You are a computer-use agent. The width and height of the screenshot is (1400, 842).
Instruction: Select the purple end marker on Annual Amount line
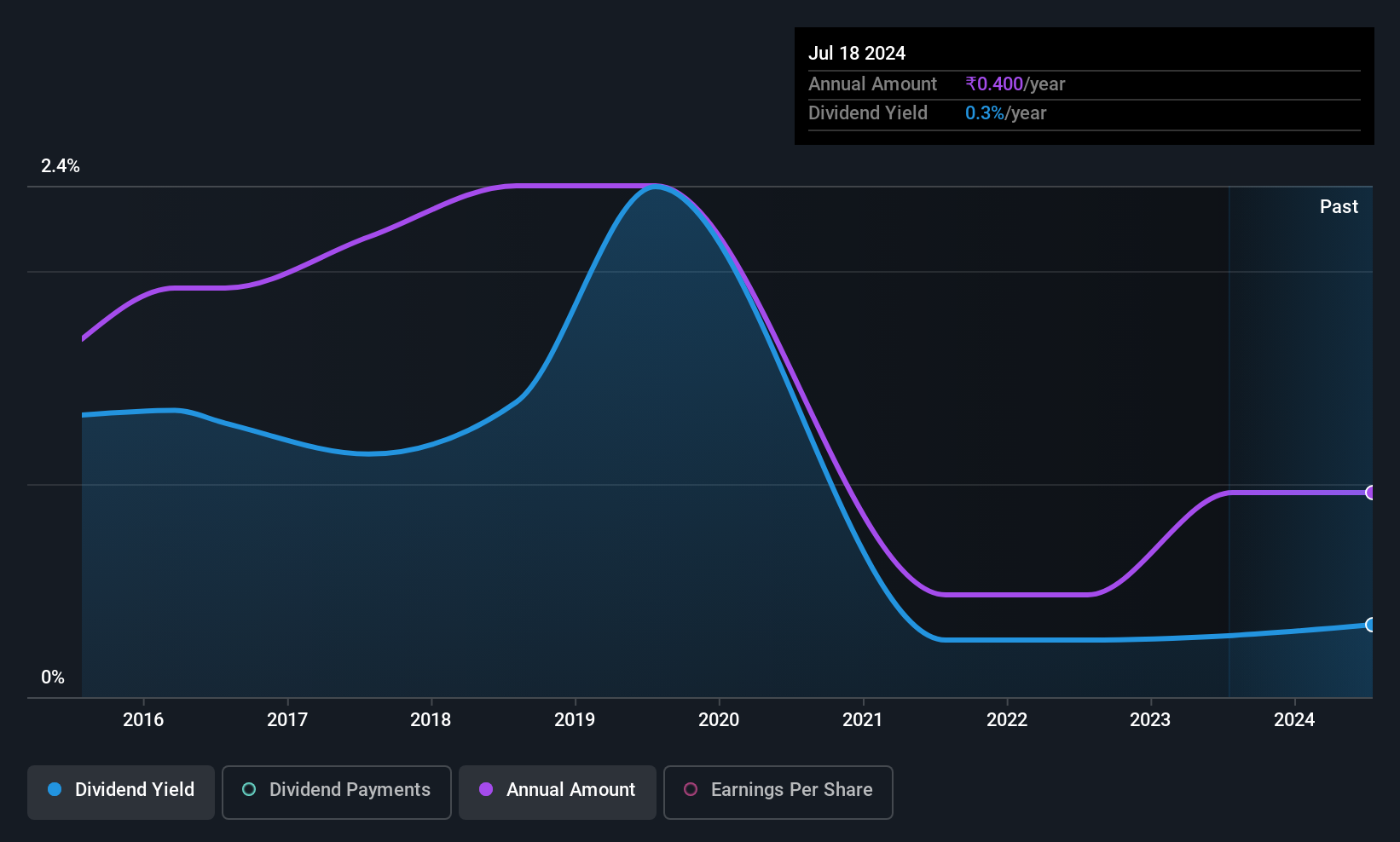point(1370,493)
